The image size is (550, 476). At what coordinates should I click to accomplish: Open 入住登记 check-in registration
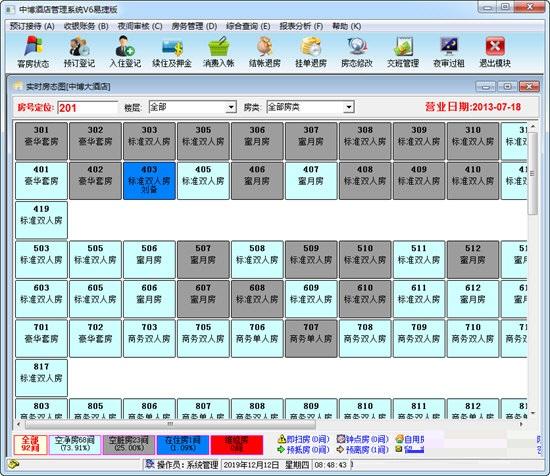(x=125, y=51)
